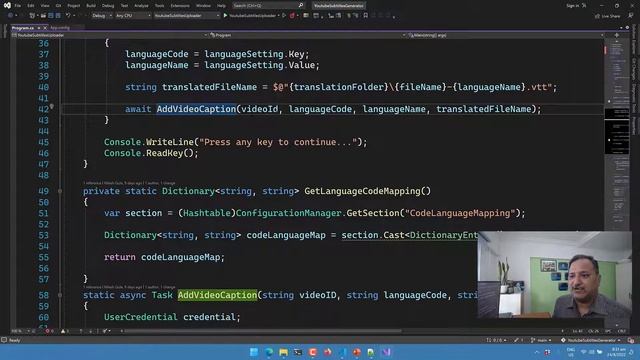The height and width of the screenshot is (360, 640).
Task: Click the Sign in link
Action: (x=573, y=6)
